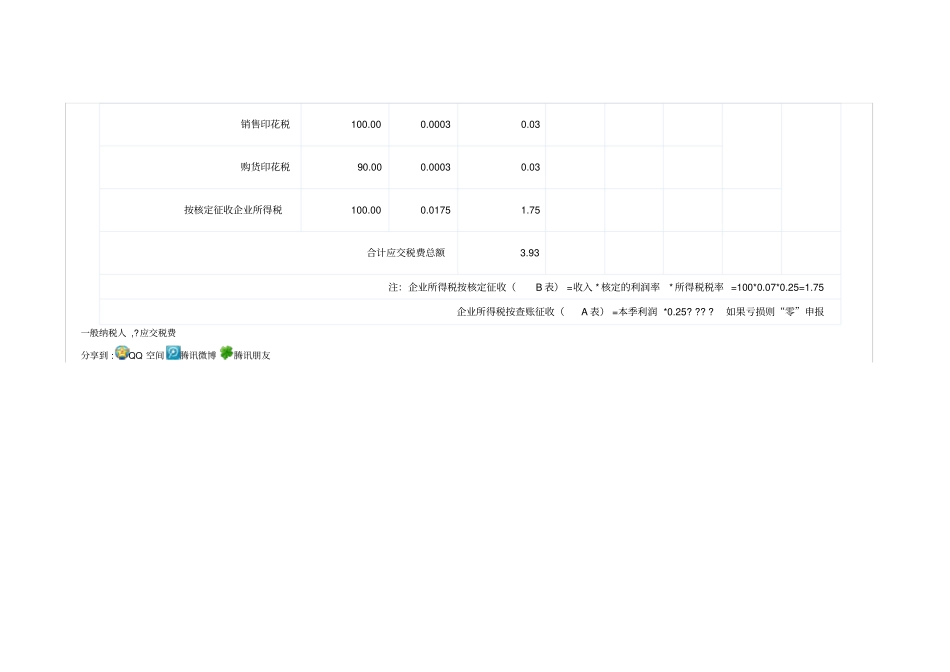Open the 腾讯微博 share link
The width and height of the screenshot is (950, 672).
198,356
